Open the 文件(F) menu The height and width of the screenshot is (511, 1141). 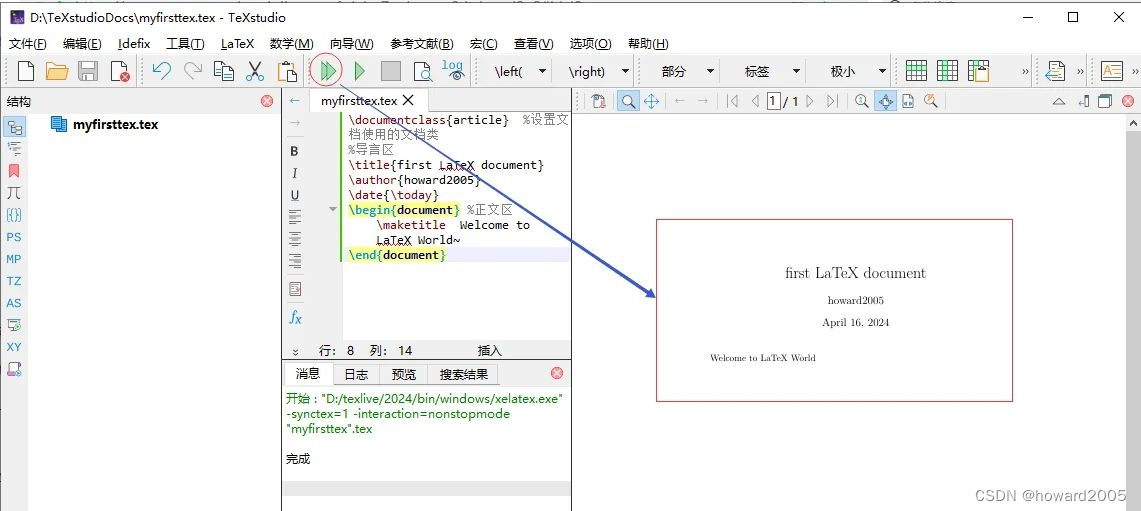pos(28,44)
